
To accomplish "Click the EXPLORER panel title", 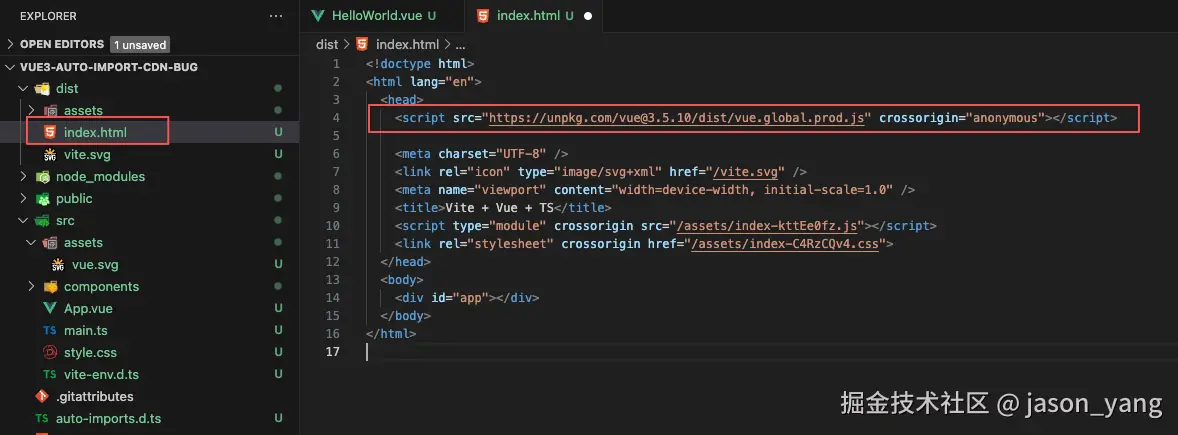I will 48,16.
